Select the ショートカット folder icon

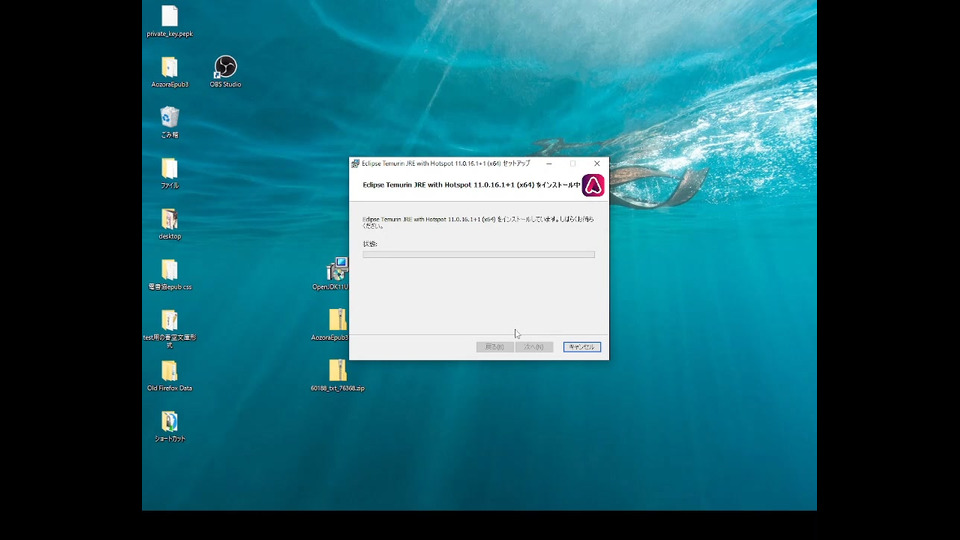click(x=170, y=422)
